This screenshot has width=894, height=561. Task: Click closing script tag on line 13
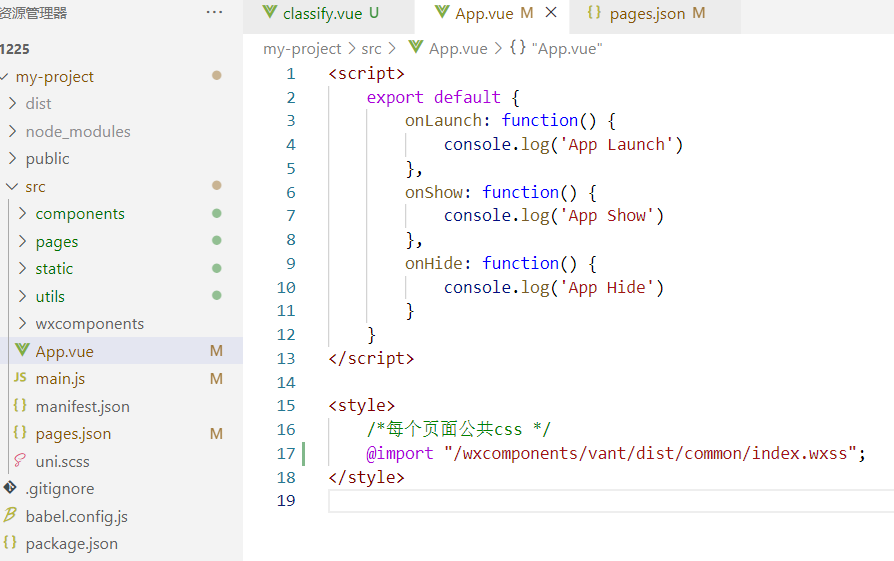[x=371, y=358]
